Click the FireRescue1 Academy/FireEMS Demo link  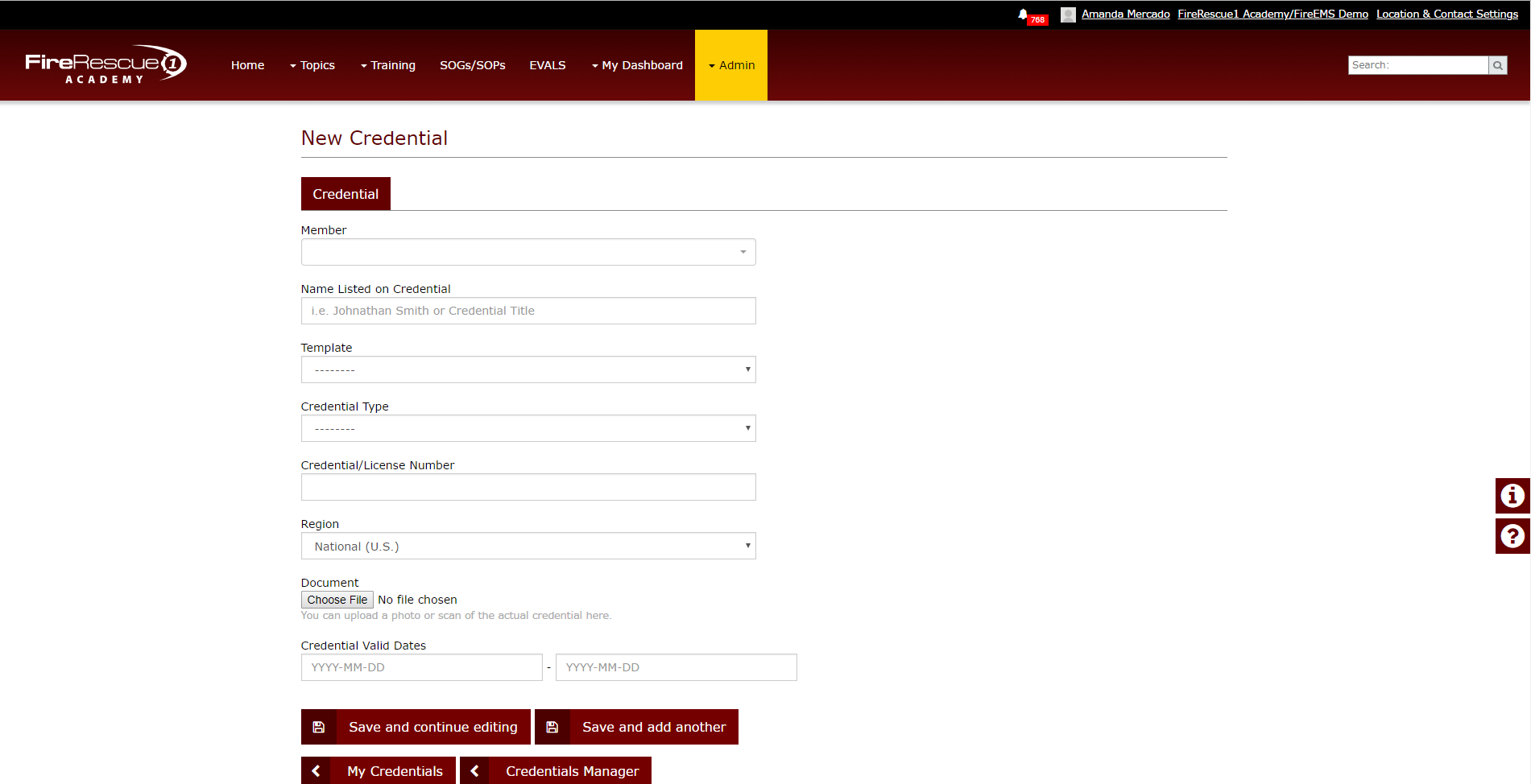[1272, 14]
